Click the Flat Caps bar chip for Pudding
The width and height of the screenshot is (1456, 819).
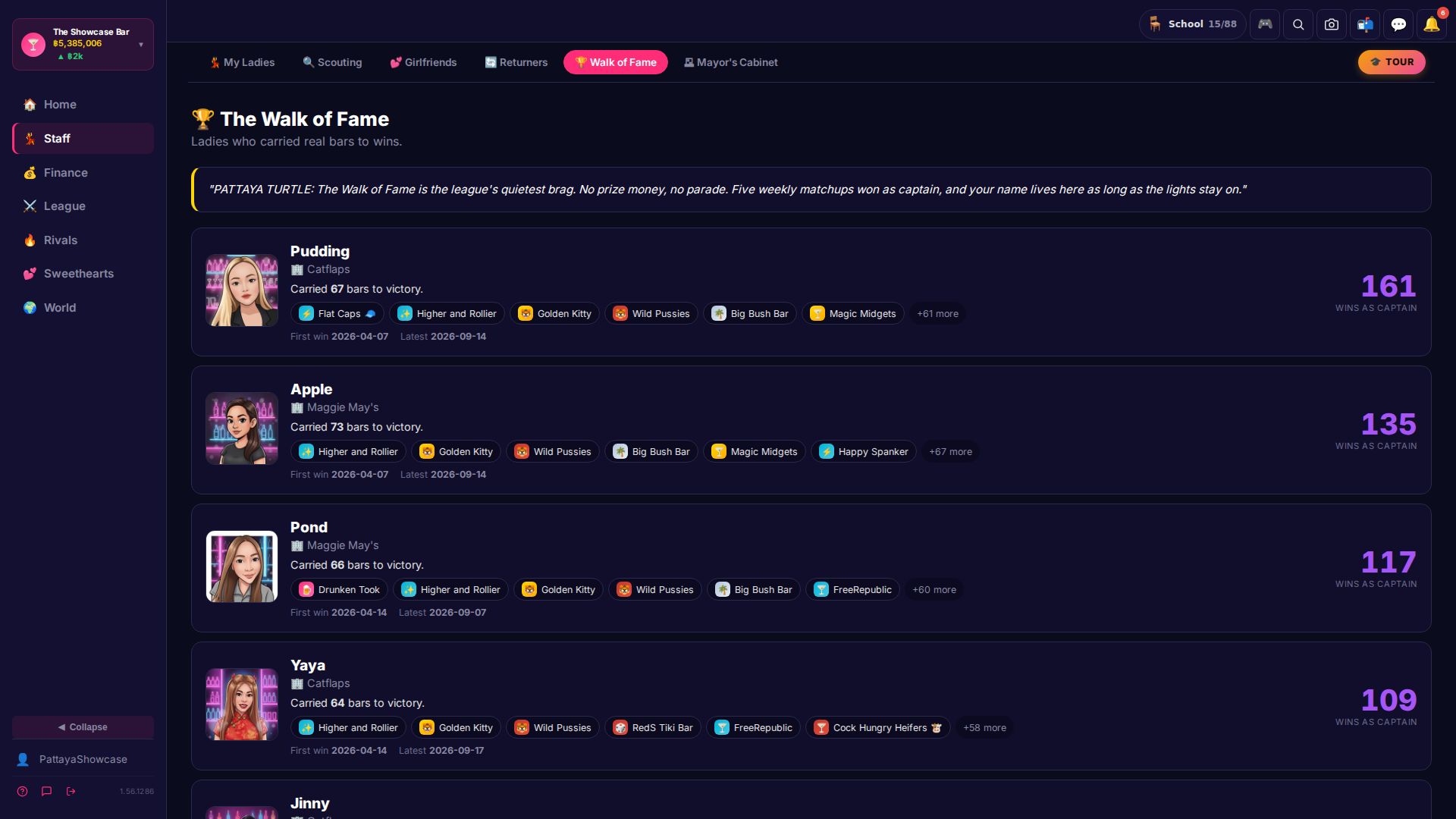pyautogui.click(x=337, y=314)
